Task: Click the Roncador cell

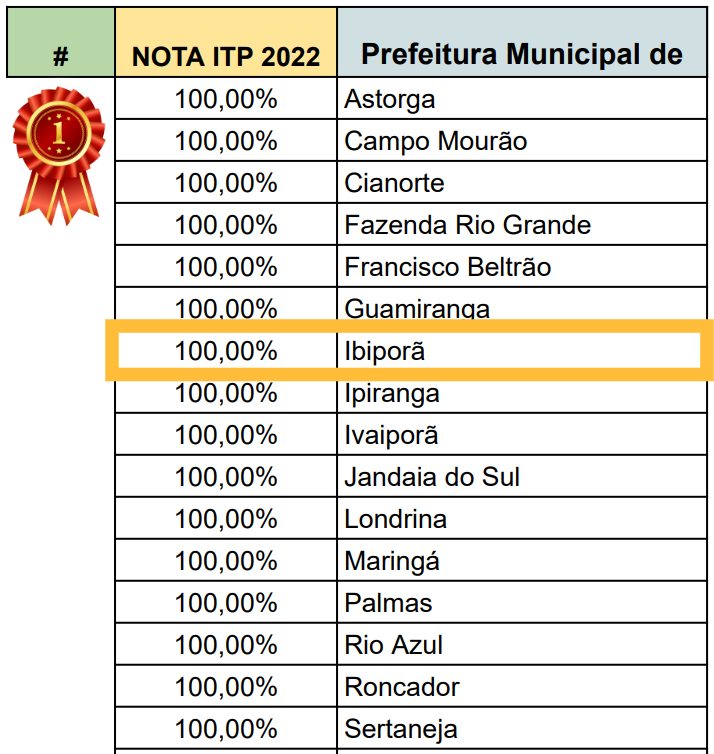Action: pos(522,687)
